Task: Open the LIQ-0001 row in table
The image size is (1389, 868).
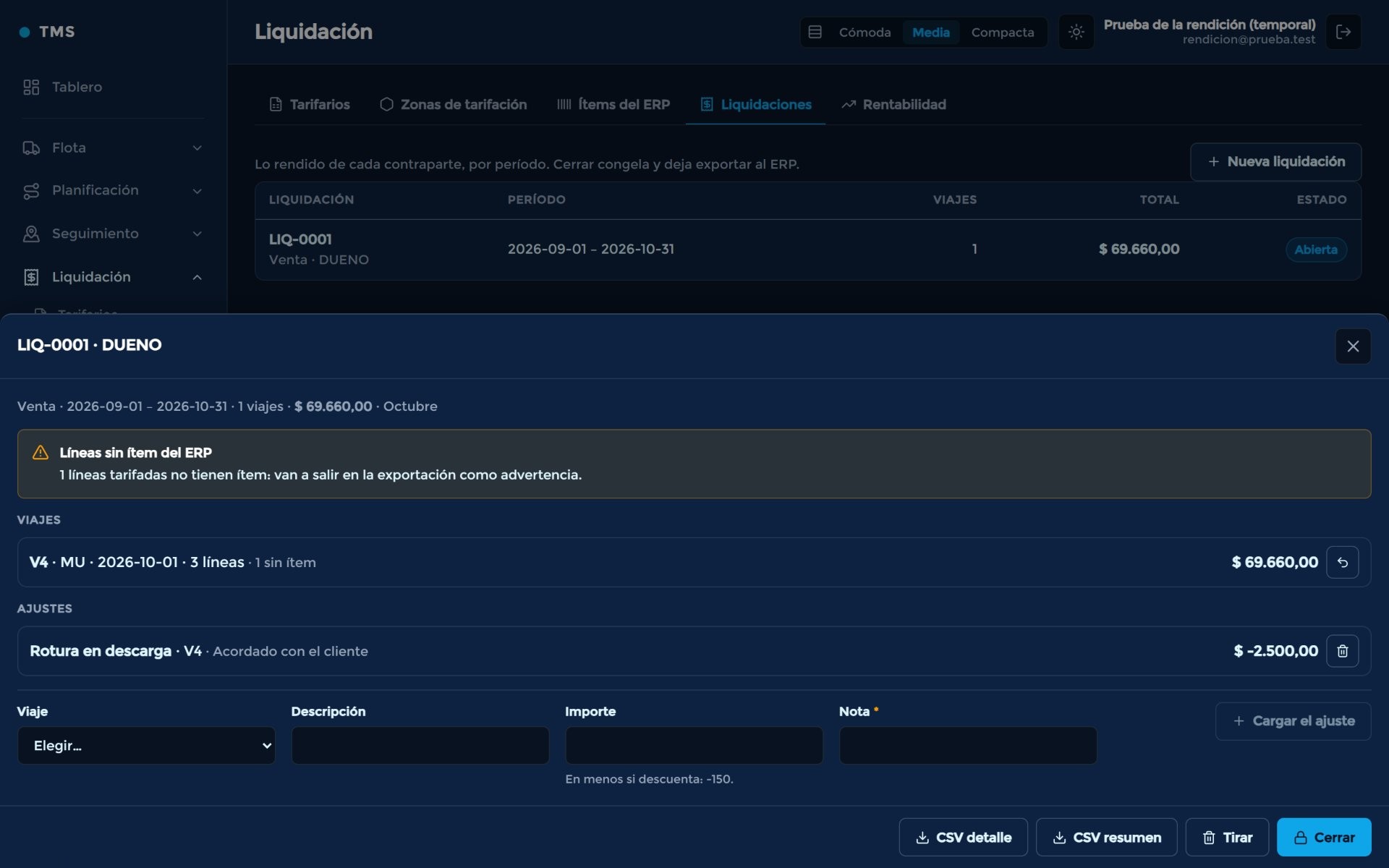Action: coord(808,250)
